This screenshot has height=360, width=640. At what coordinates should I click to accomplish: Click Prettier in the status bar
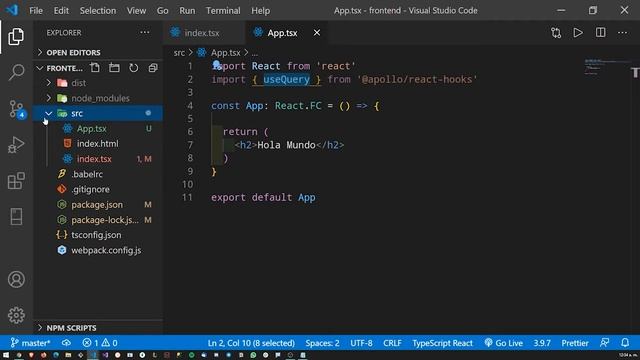[575, 343]
